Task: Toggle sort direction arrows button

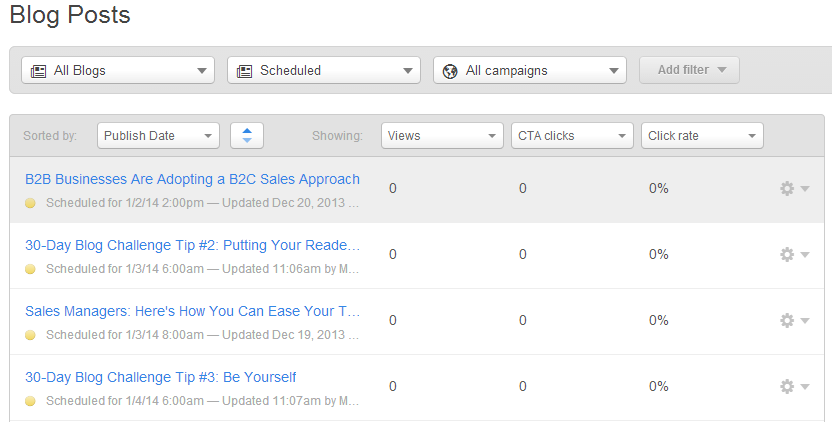Action: [246, 136]
